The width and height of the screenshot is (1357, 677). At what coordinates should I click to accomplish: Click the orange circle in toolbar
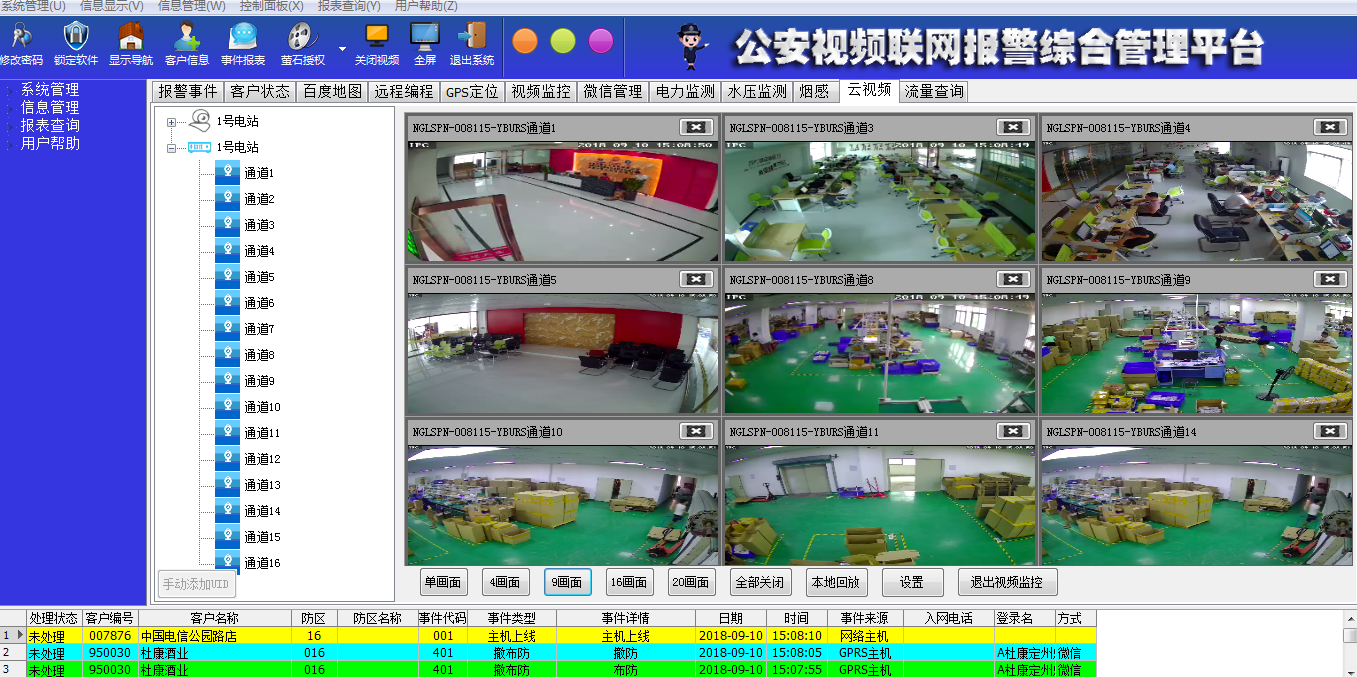click(x=525, y=41)
